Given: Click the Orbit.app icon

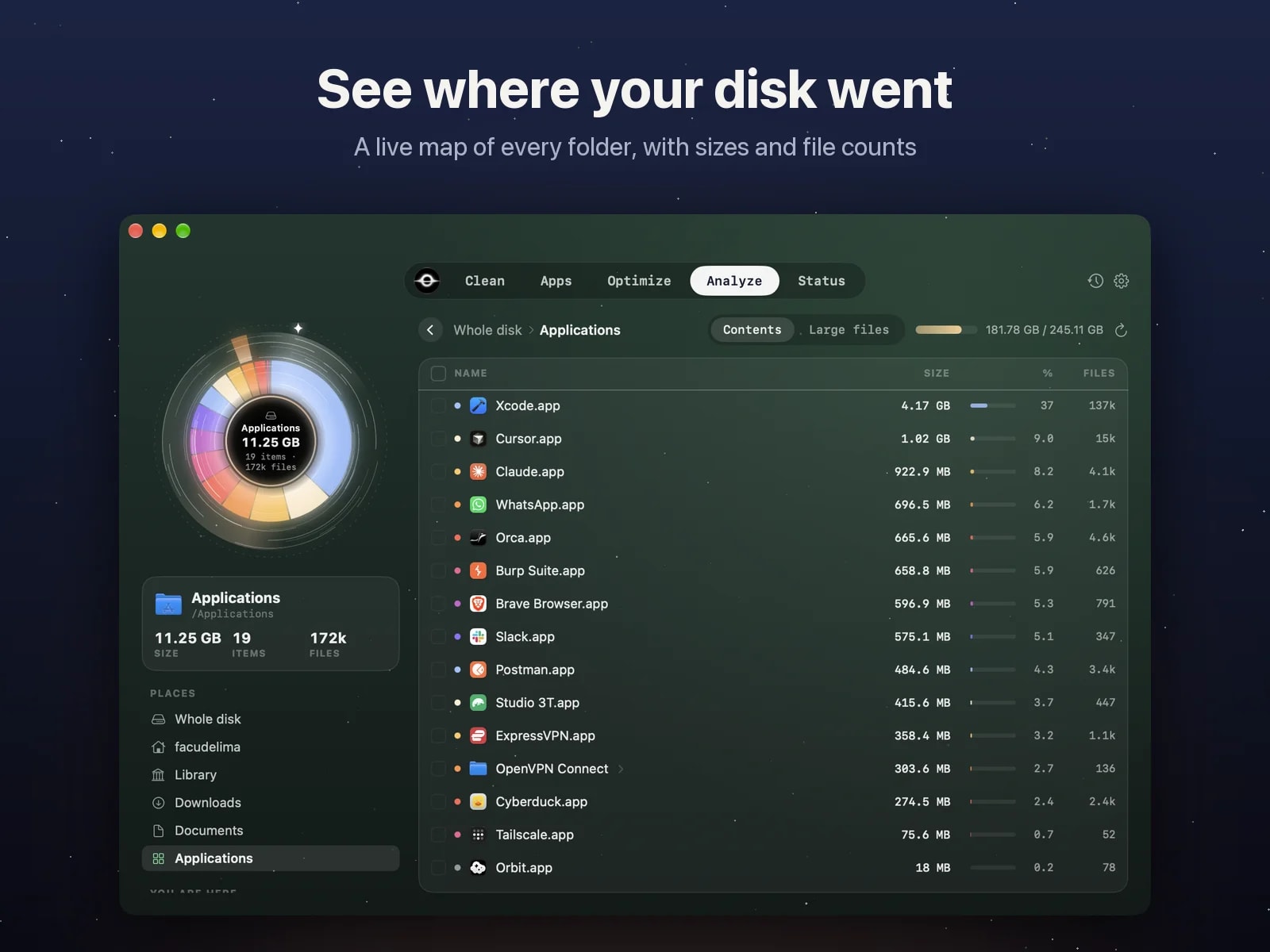Looking at the screenshot, I should (478, 867).
